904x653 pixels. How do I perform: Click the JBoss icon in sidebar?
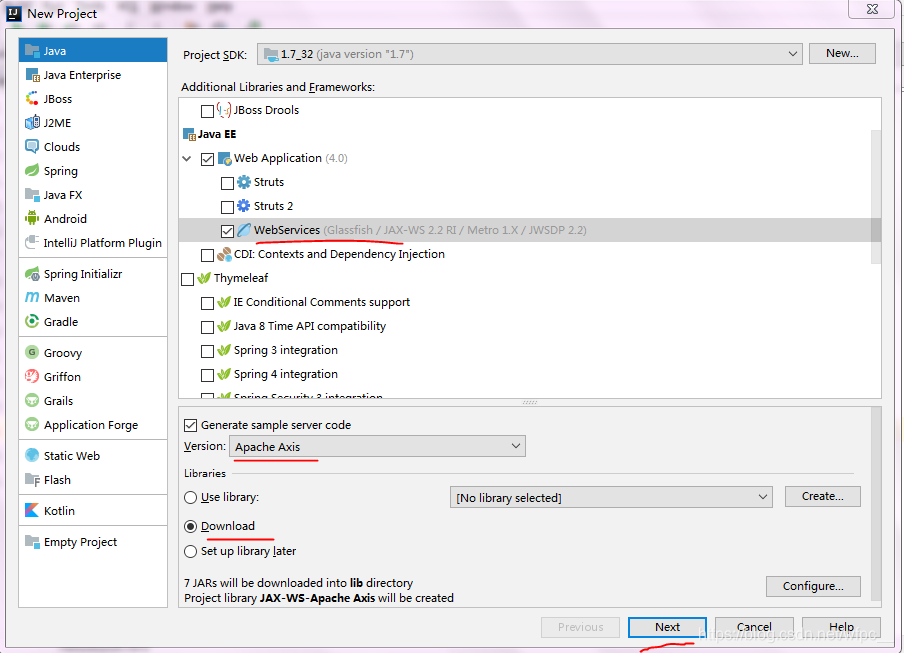point(32,99)
